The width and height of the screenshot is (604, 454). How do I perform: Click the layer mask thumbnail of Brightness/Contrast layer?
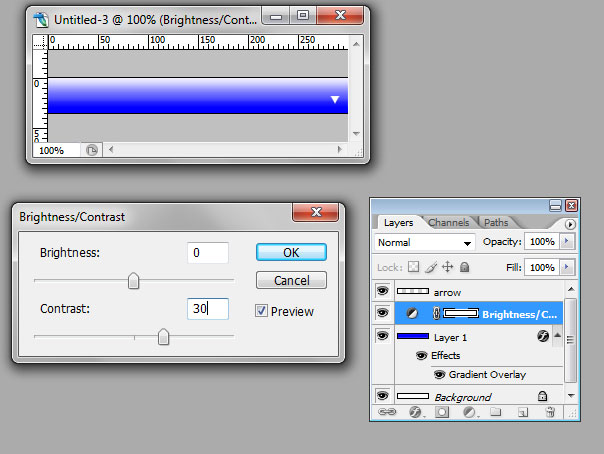coord(461,313)
